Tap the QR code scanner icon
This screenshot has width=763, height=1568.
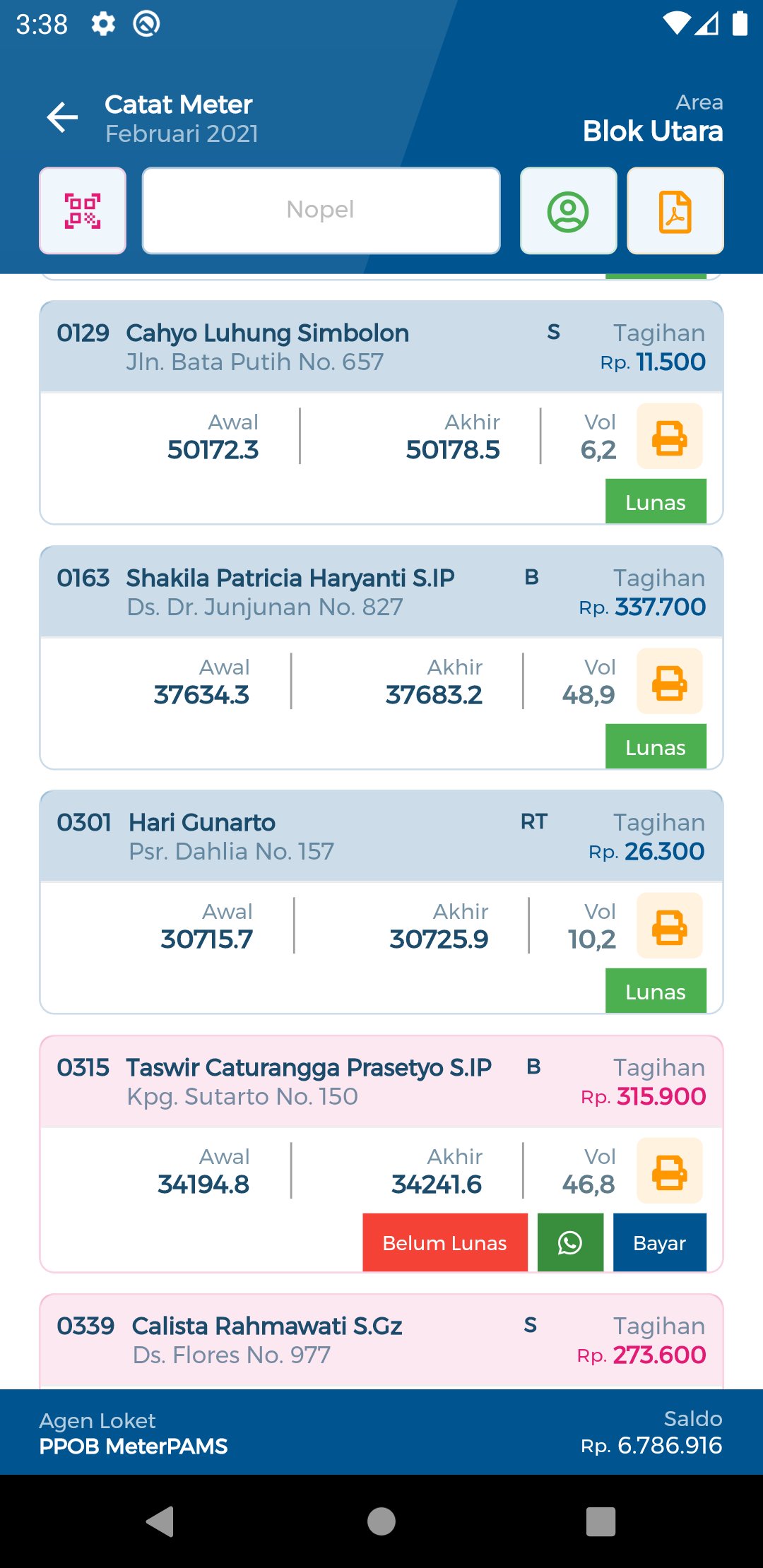point(83,210)
